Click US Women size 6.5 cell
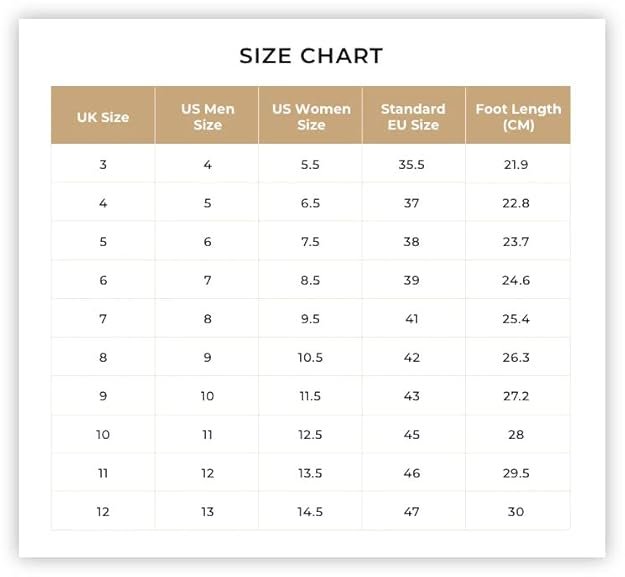This screenshot has width=625, height=577. 310,203
